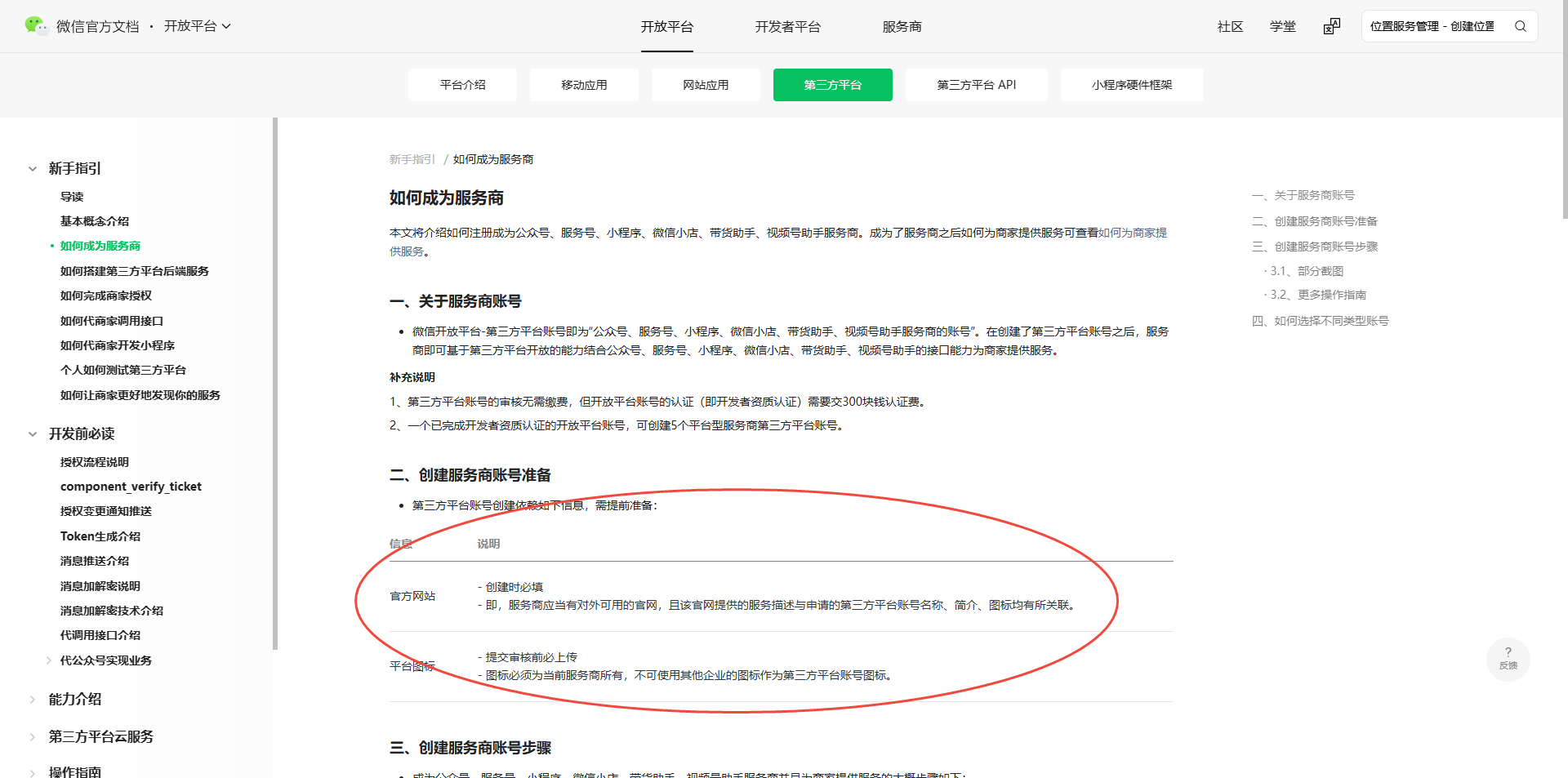Jump to 一、关于服务商账号 in page outline
Image resolution: width=1568 pixels, height=778 pixels.
point(1303,195)
